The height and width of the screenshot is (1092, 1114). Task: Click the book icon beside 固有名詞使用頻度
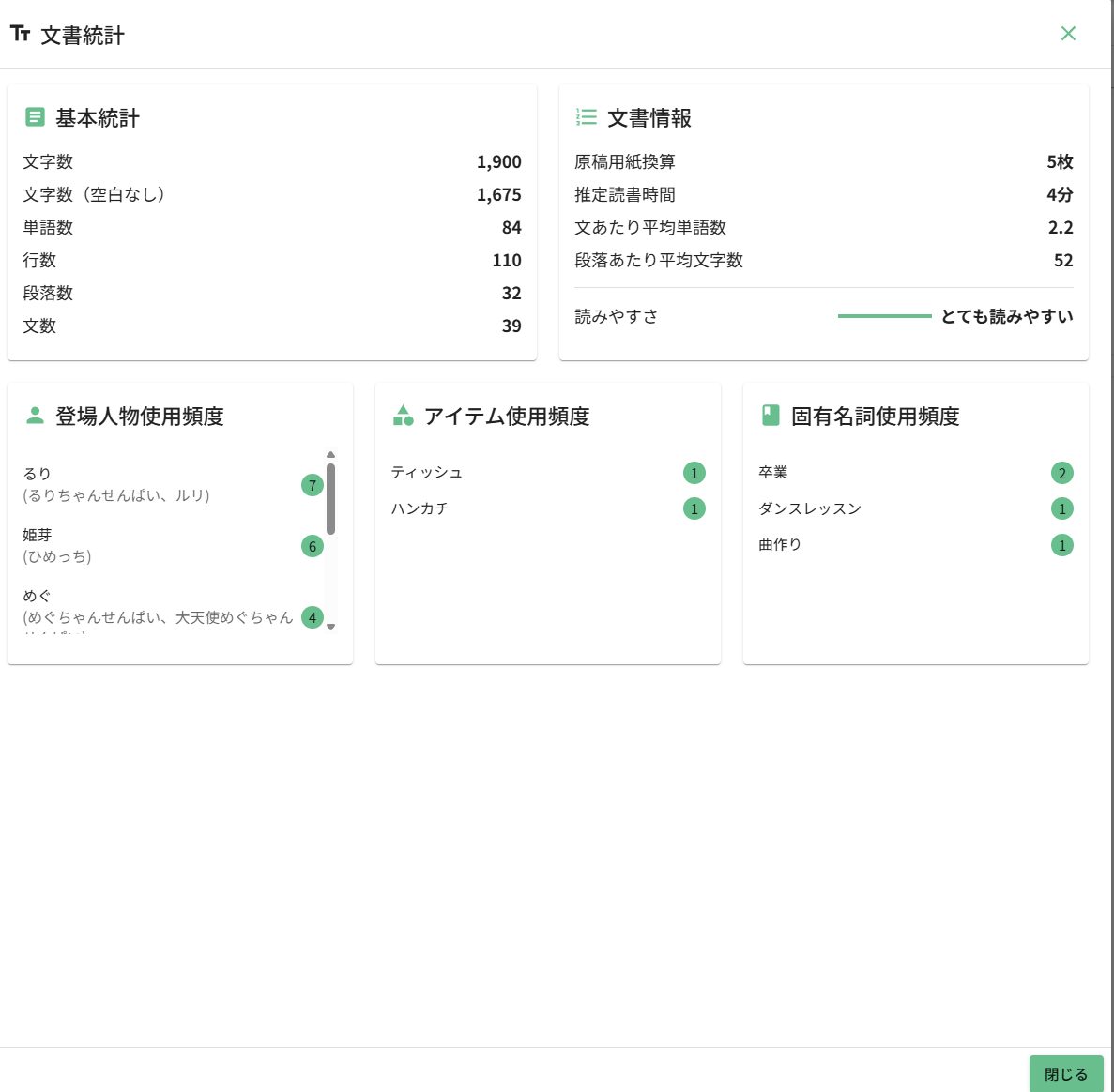tap(771, 416)
